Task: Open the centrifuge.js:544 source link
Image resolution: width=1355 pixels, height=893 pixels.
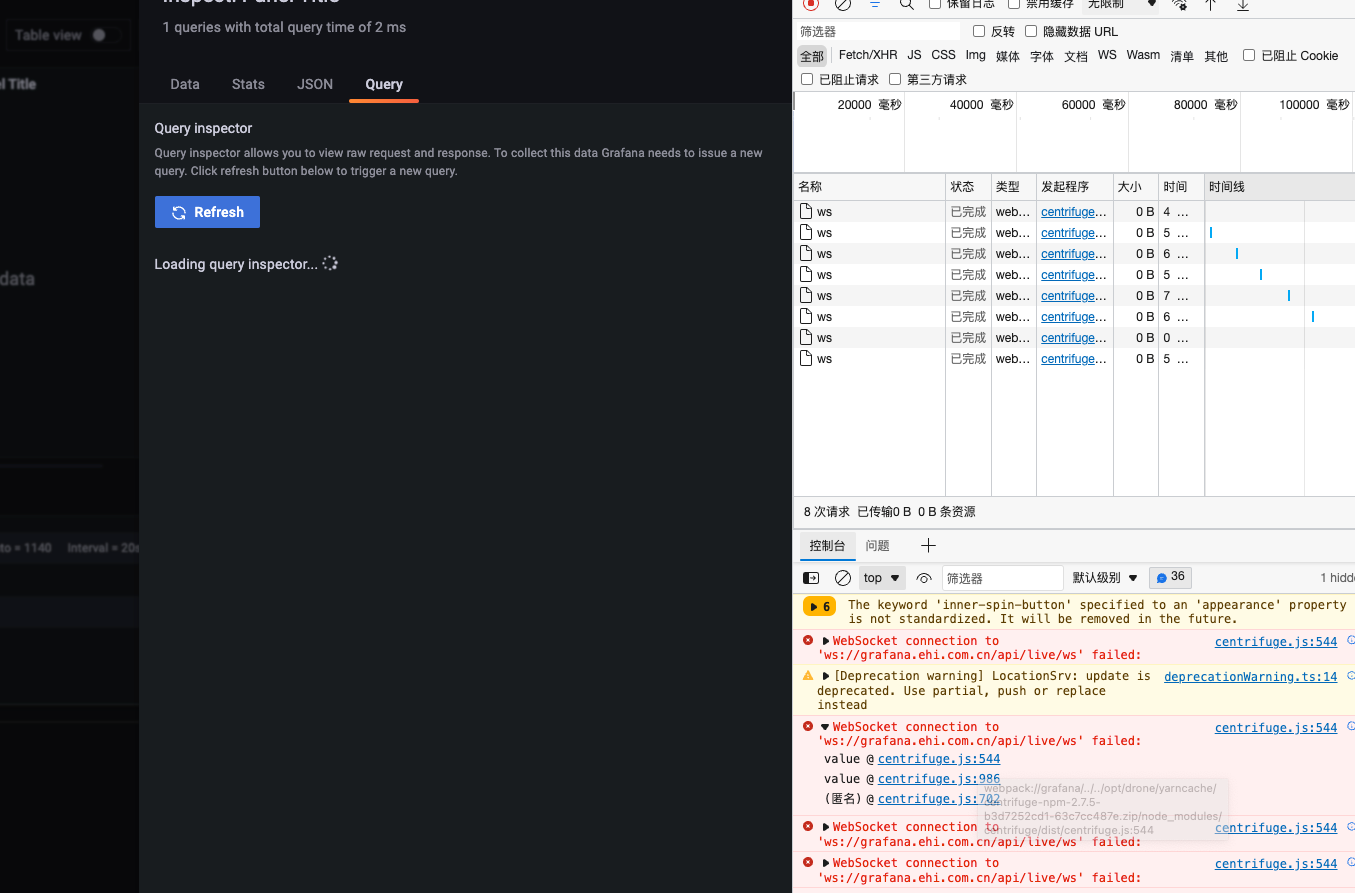Action: (1275, 641)
